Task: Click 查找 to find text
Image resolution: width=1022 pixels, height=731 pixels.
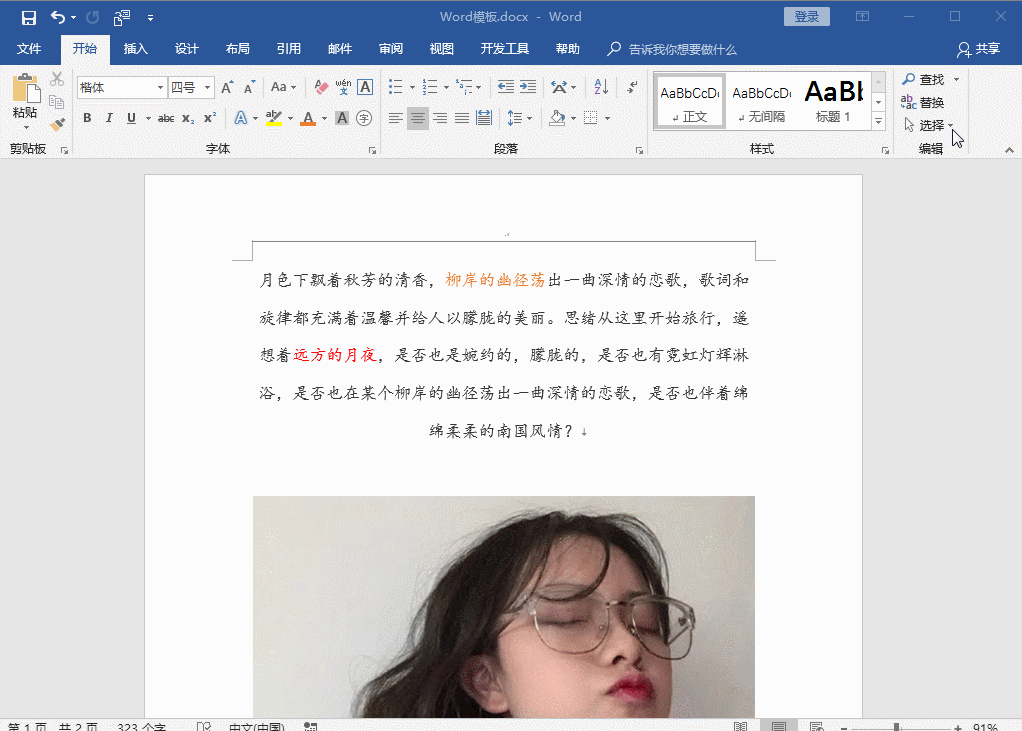Action: (x=924, y=79)
